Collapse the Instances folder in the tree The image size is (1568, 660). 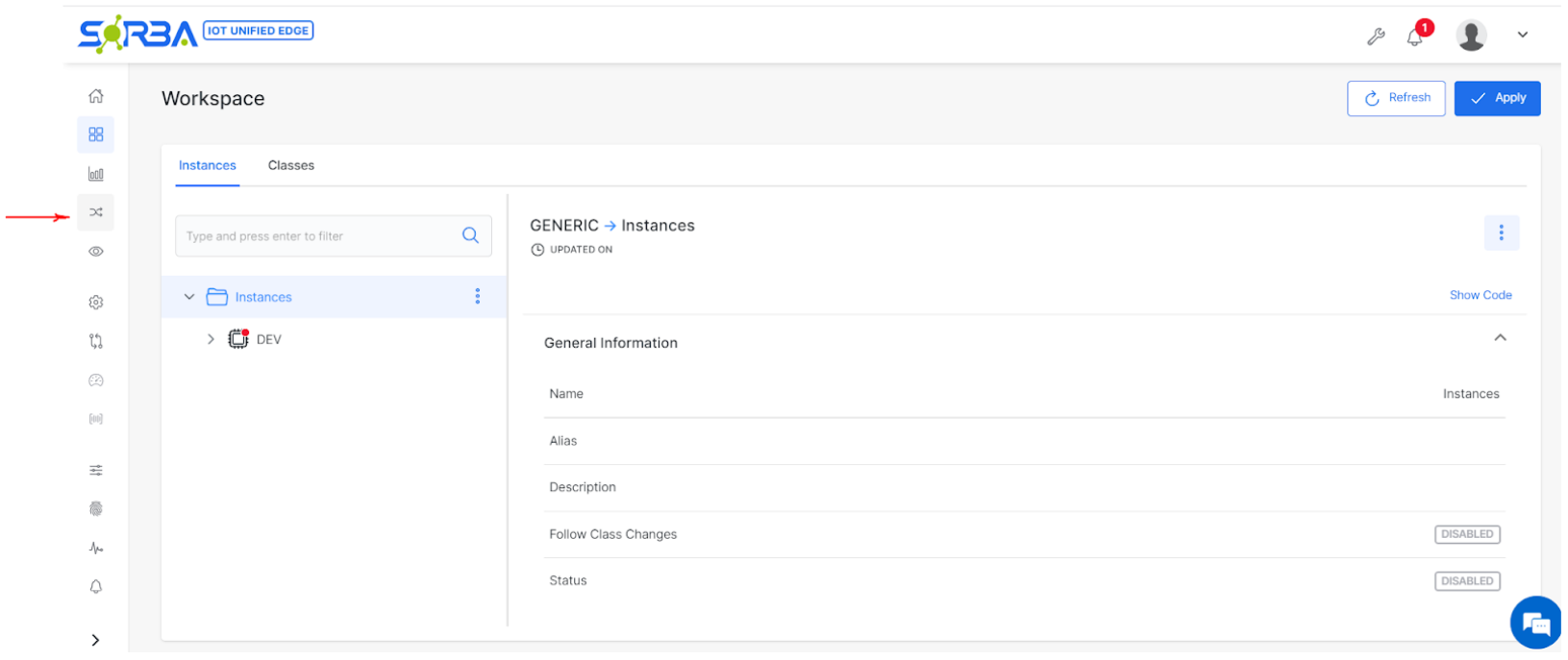[189, 297]
